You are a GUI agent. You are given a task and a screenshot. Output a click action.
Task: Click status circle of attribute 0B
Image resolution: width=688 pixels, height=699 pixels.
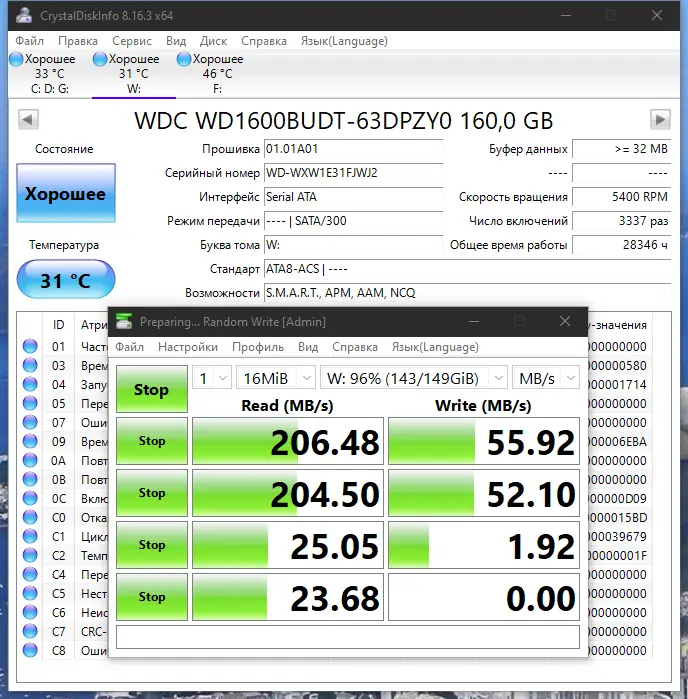pyautogui.click(x=30, y=479)
